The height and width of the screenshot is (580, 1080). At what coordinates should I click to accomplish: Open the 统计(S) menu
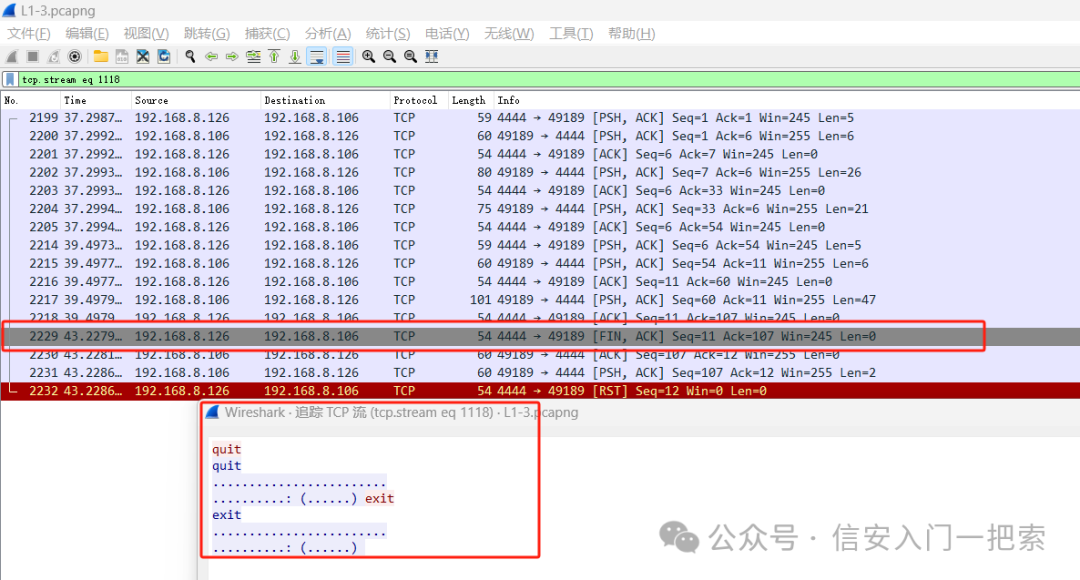click(388, 33)
